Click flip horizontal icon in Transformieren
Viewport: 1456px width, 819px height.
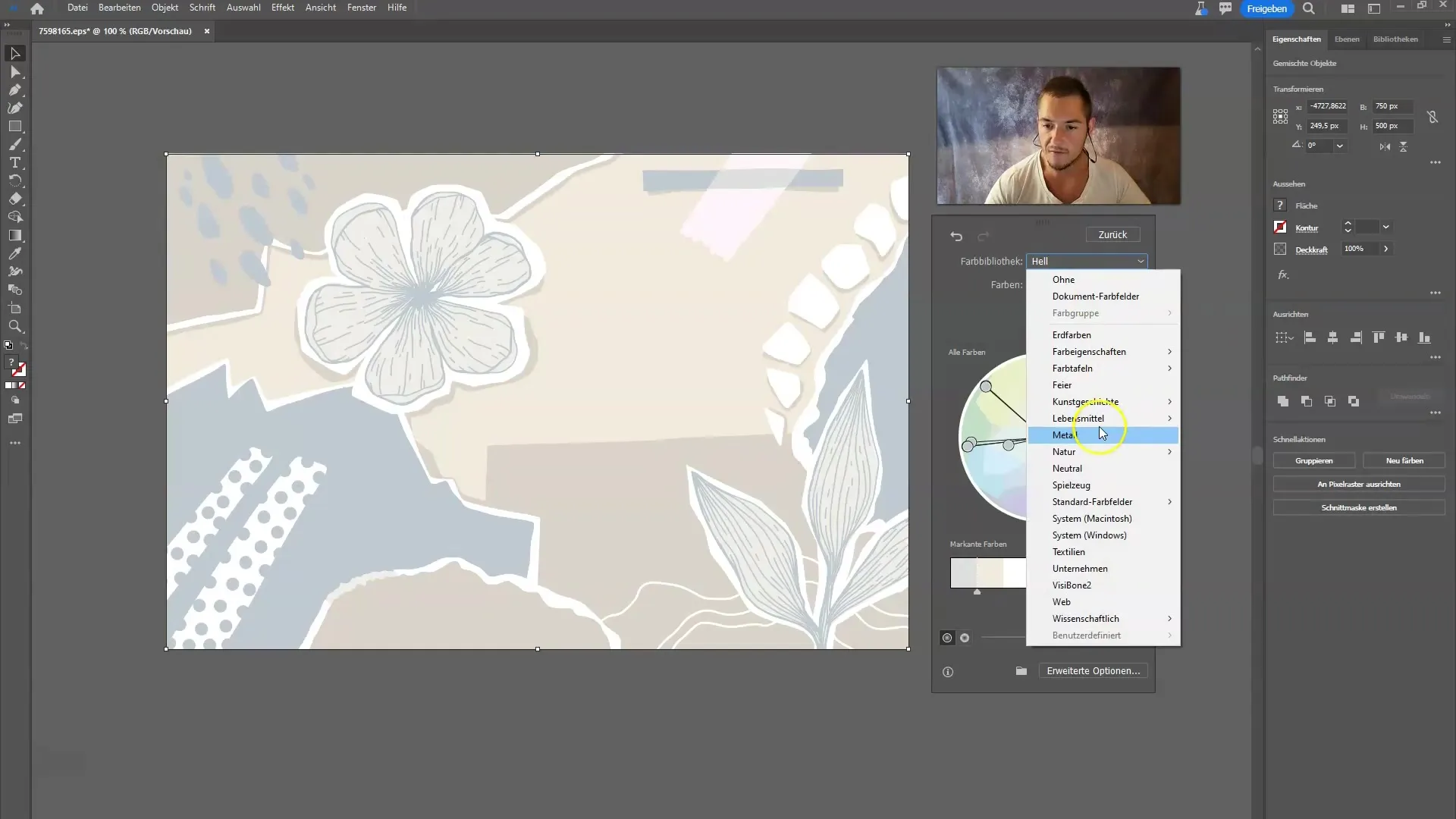click(1385, 146)
